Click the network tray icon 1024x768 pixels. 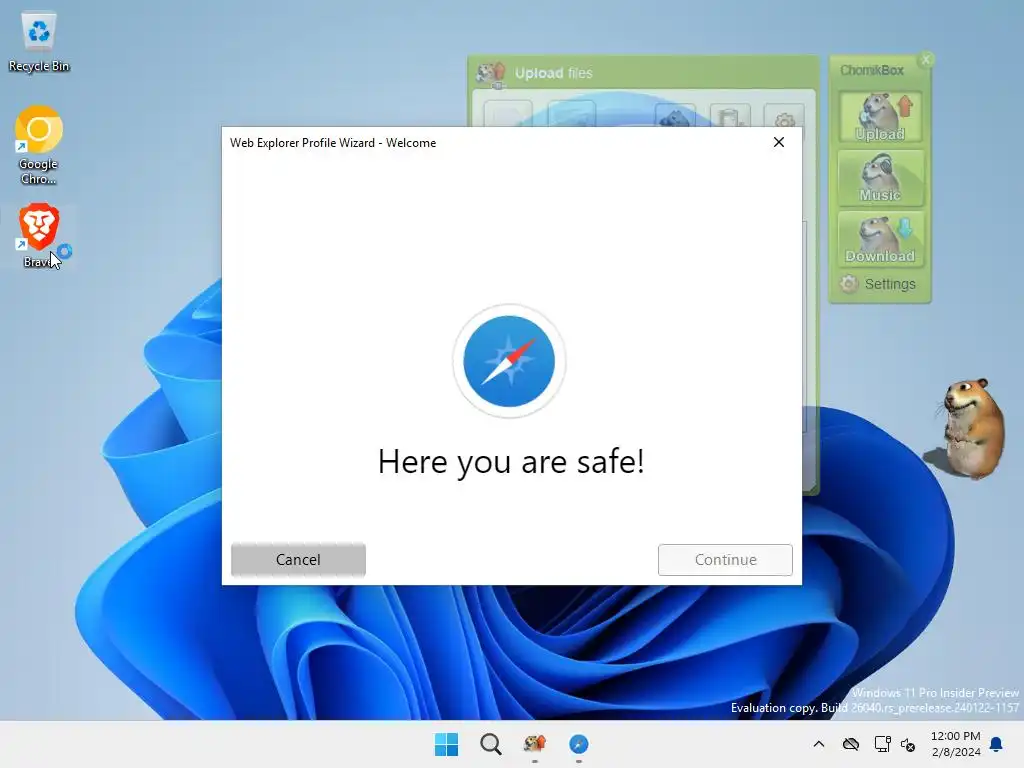click(882, 744)
